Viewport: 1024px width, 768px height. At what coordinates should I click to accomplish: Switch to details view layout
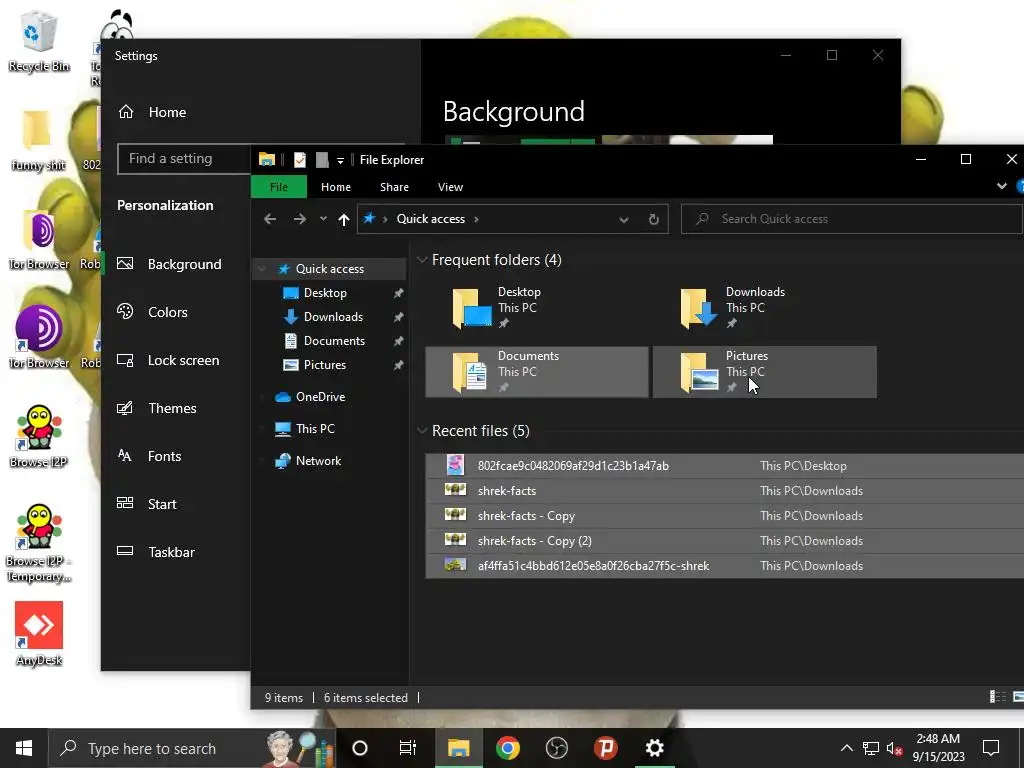[x=998, y=697]
